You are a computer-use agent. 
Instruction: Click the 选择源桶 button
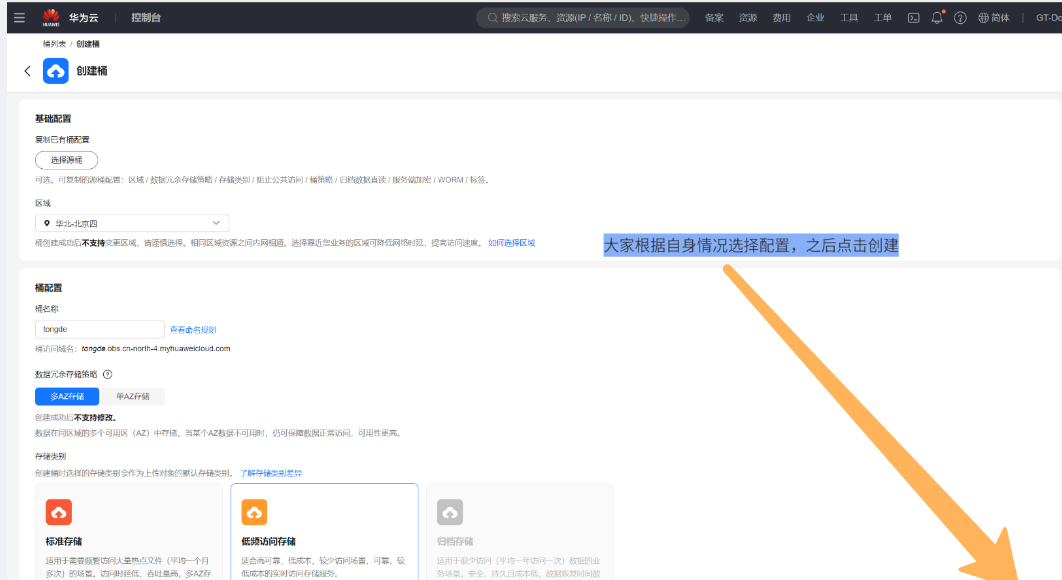tap(67, 160)
